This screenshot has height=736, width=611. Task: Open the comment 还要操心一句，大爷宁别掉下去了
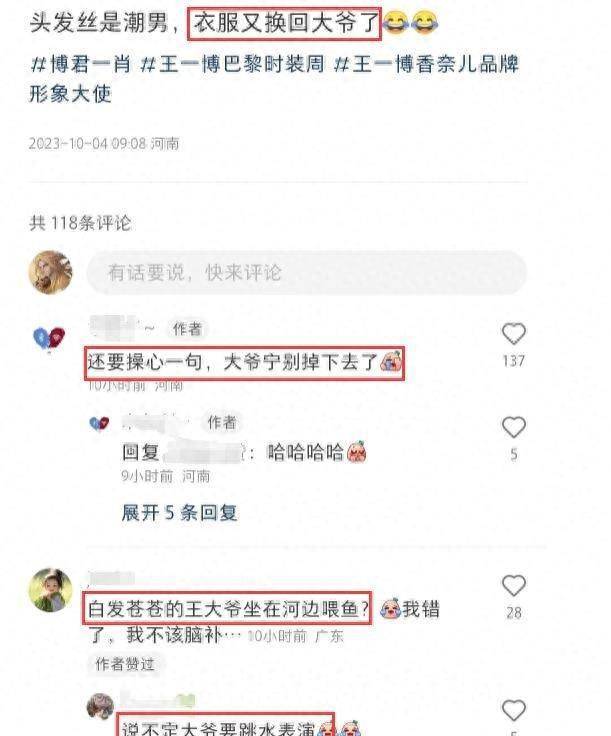244,363
